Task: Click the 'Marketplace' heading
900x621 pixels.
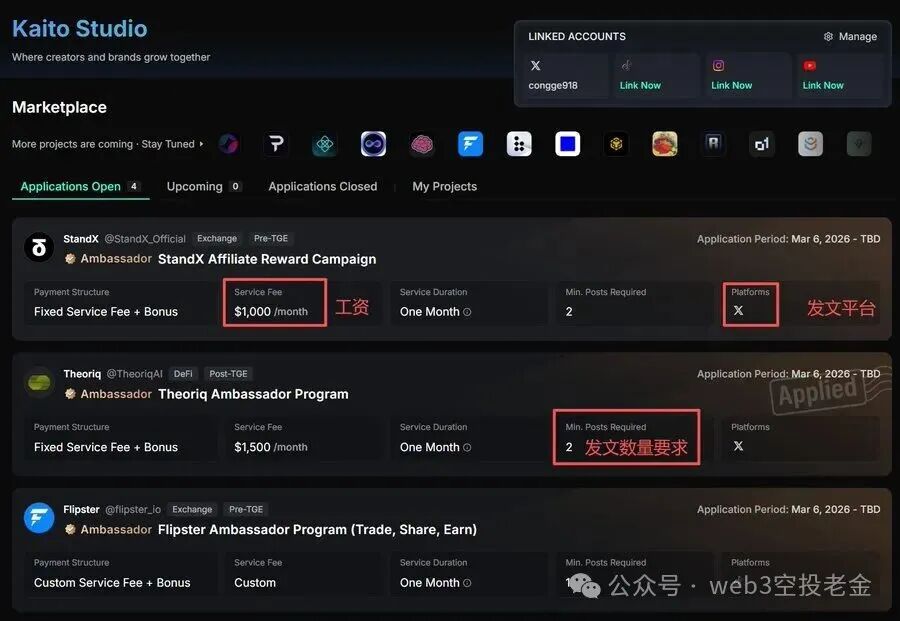Action: click(59, 107)
